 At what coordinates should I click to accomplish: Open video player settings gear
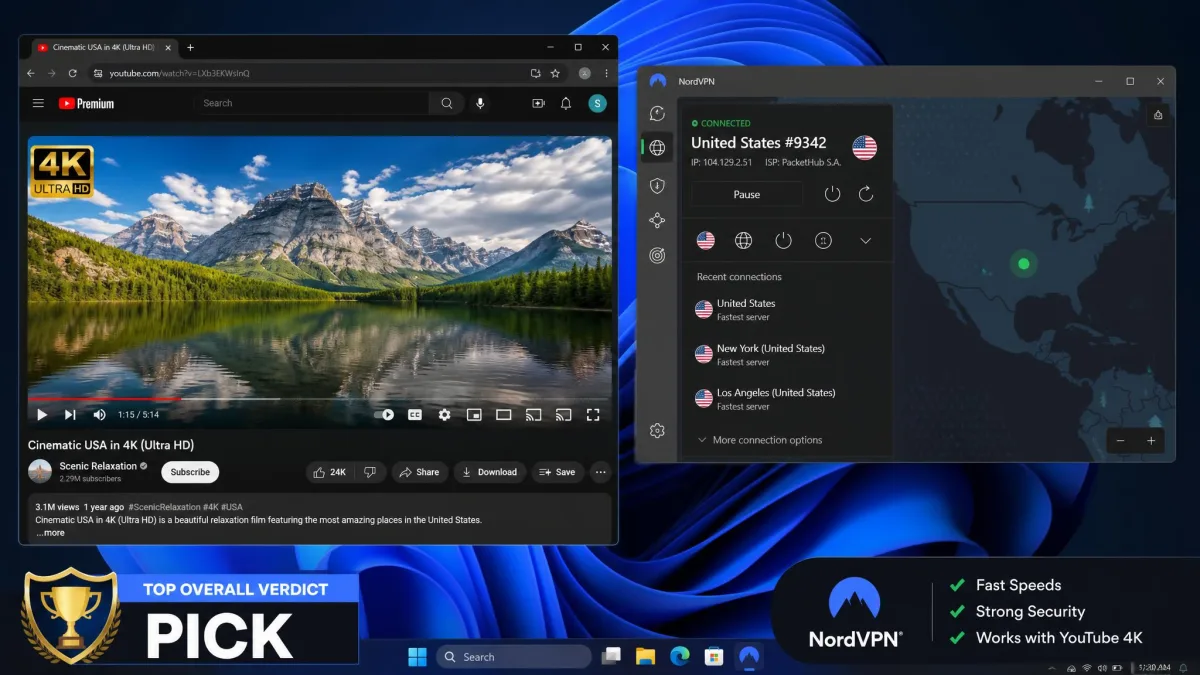[x=444, y=414]
